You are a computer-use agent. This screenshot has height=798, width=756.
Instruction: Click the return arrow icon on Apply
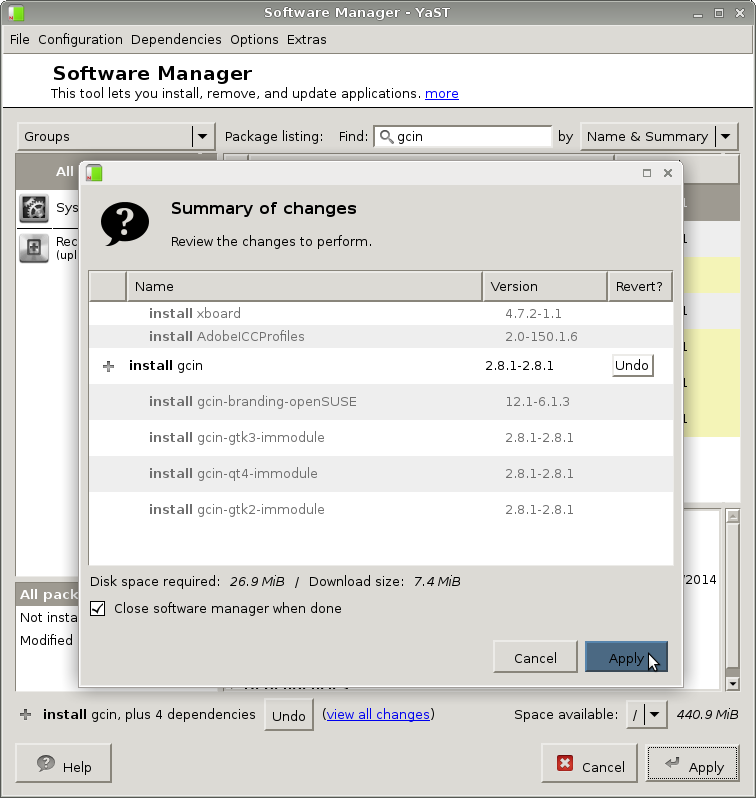coord(672,762)
